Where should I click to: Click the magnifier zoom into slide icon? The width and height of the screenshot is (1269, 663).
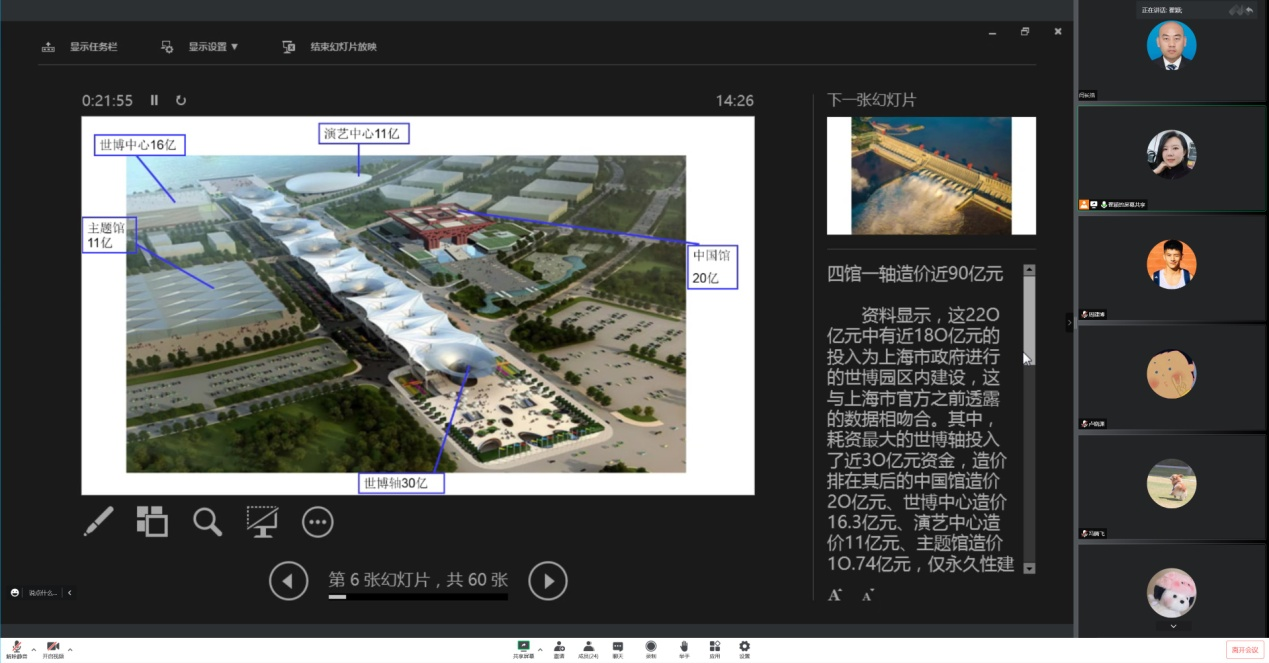207,521
